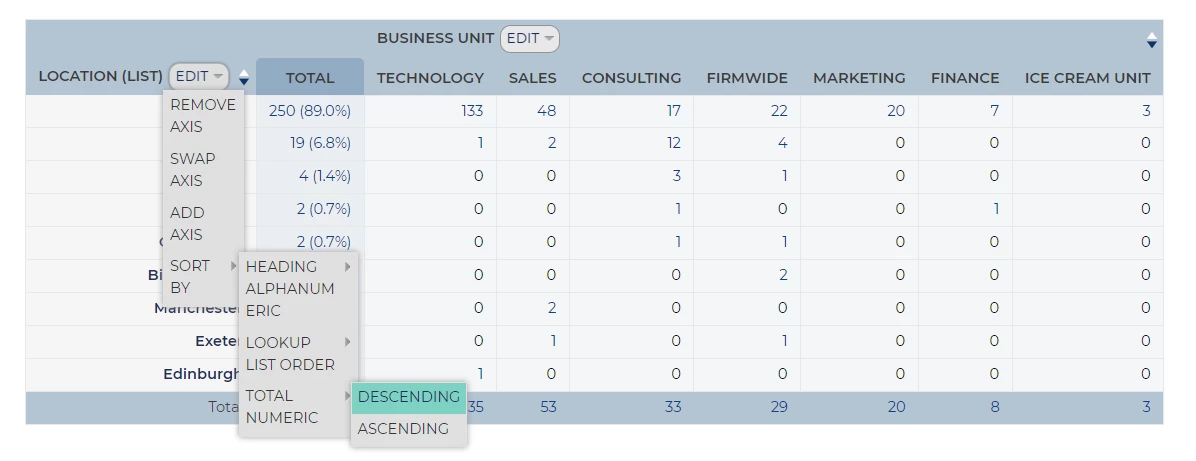Click the 19 (6.8%) total cell
The width and height of the screenshot is (1196, 461).
click(x=320, y=143)
